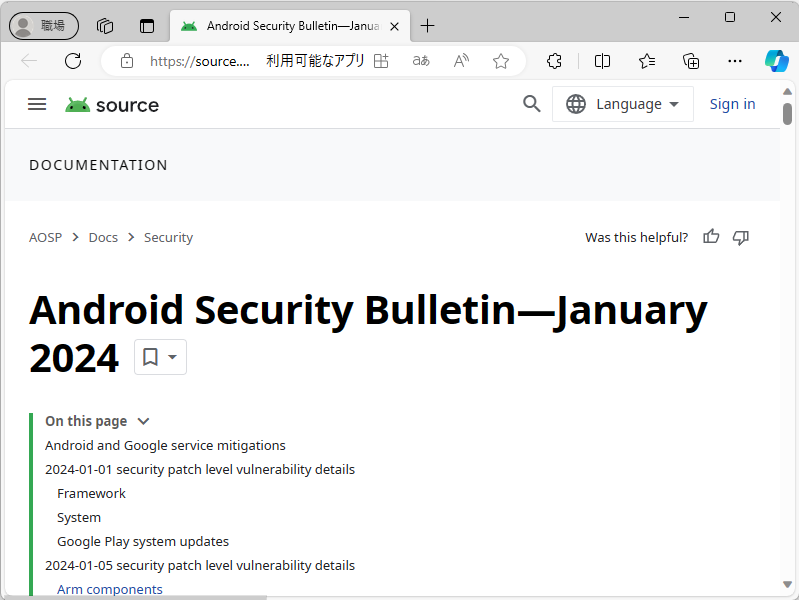799x600 pixels.
Task: Jump to Framework section
Action: [x=91, y=493]
